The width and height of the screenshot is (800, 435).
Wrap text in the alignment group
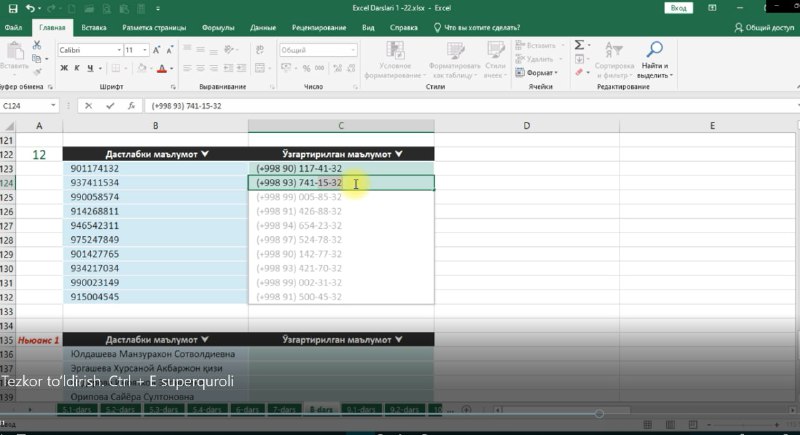click(260, 49)
